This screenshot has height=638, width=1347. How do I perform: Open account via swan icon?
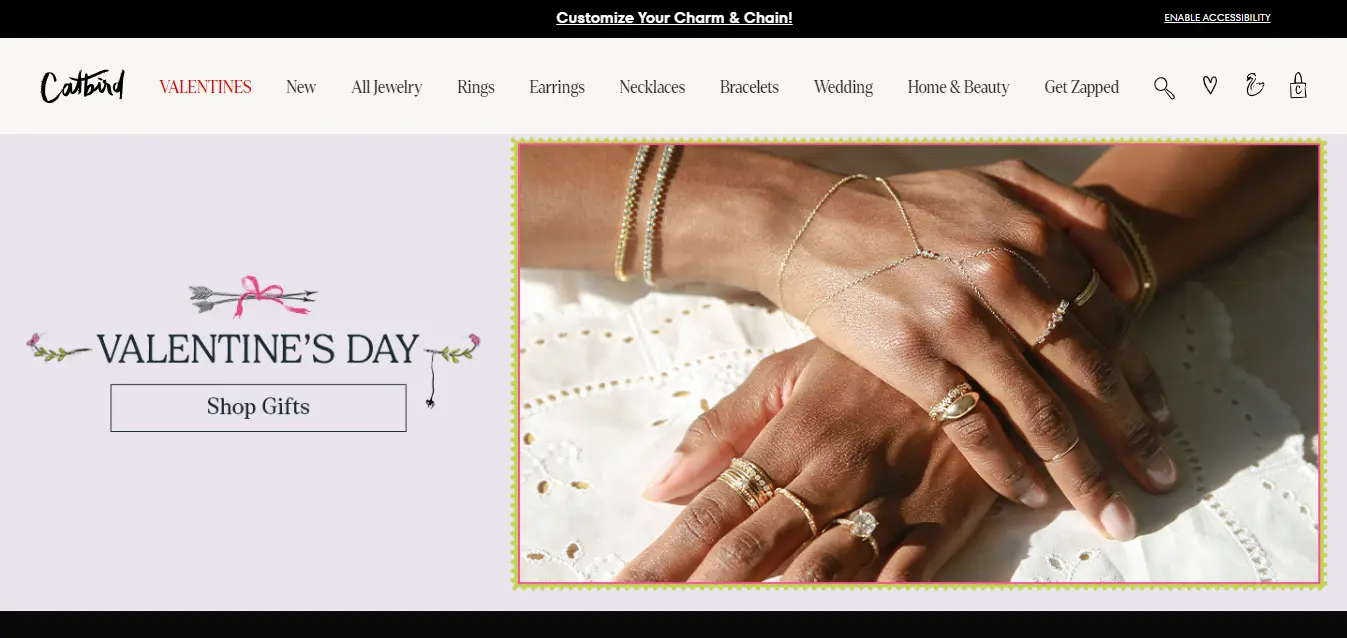tap(1254, 85)
